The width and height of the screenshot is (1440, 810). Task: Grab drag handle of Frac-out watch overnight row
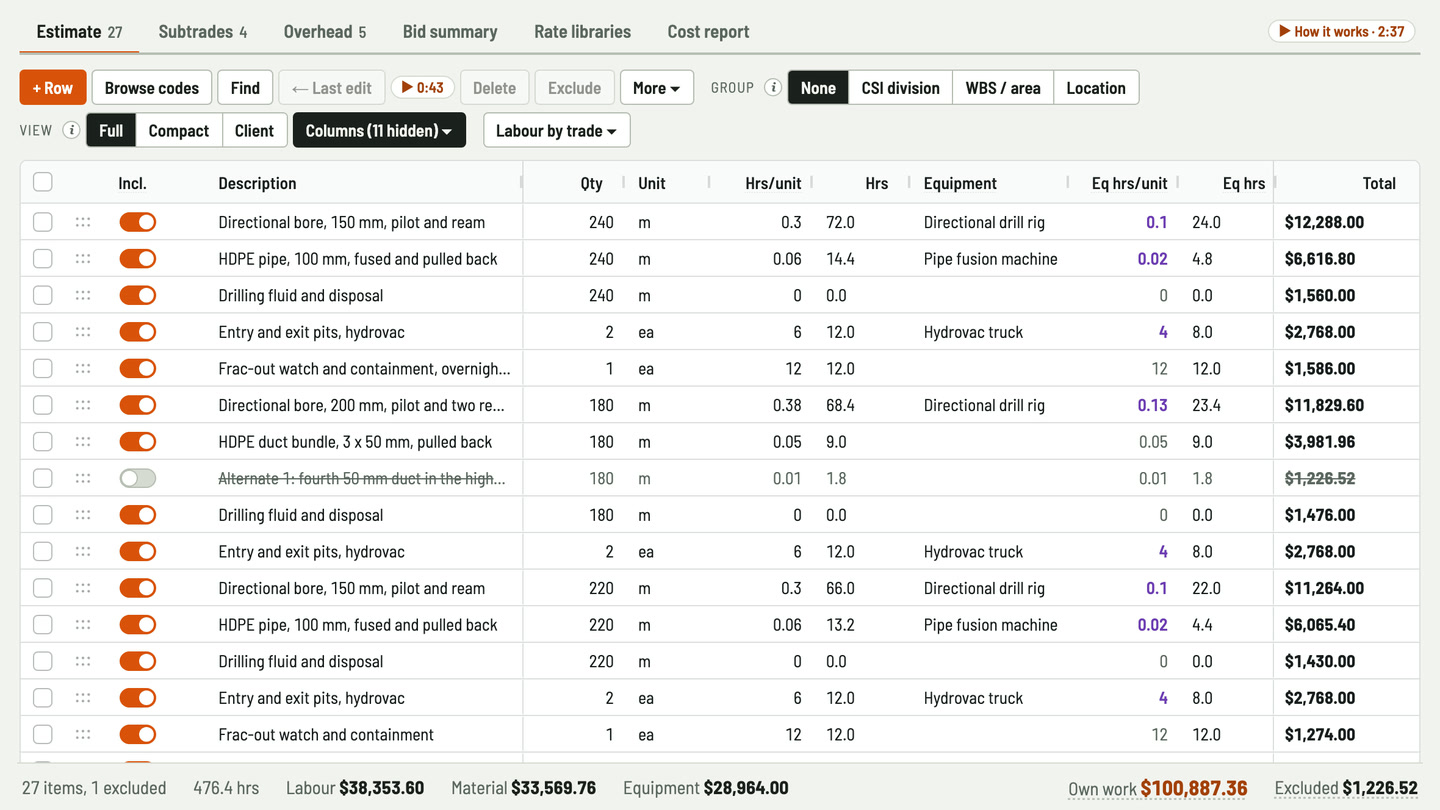83,368
